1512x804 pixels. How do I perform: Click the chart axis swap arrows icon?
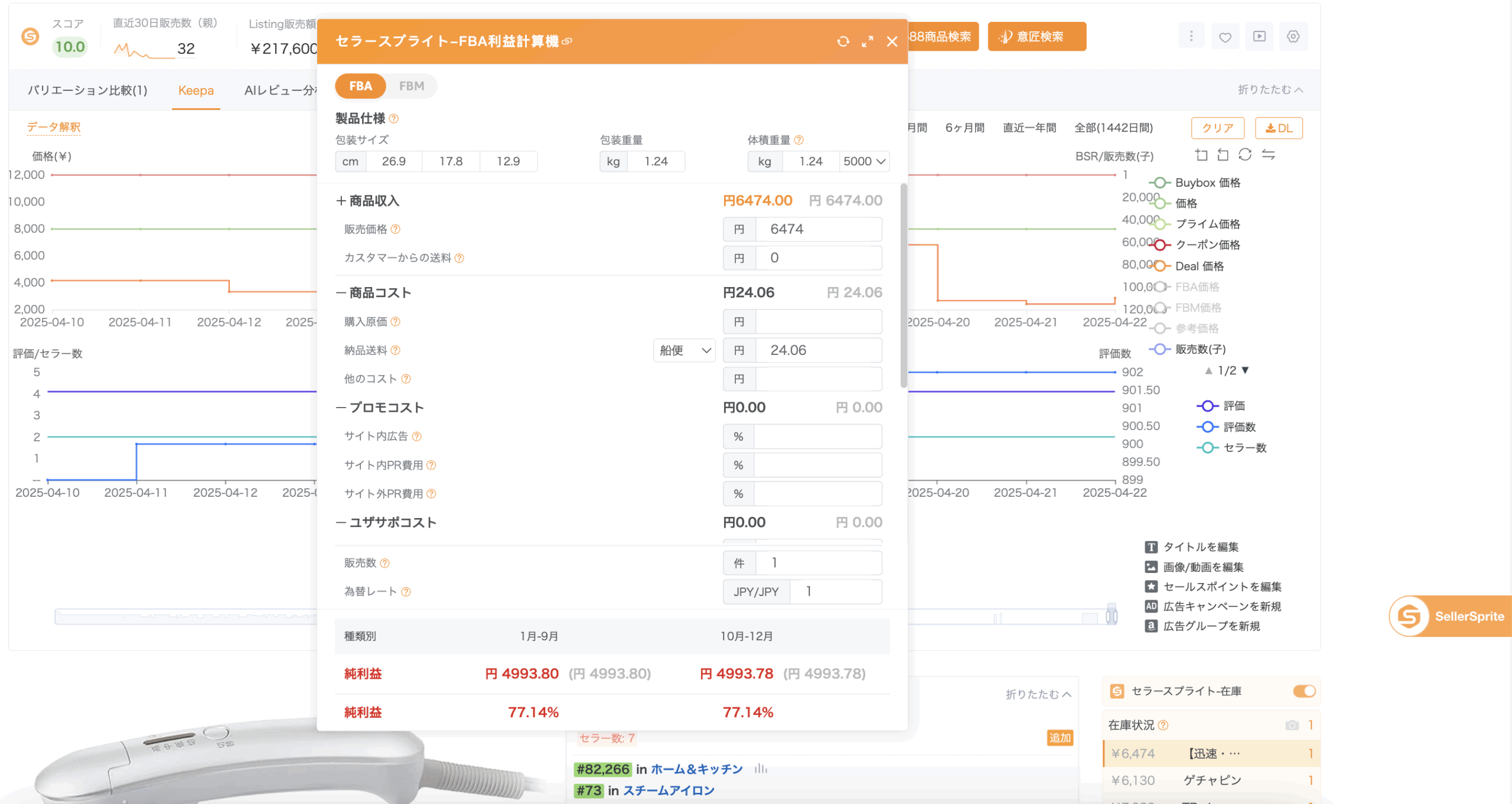(x=1268, y=155)
